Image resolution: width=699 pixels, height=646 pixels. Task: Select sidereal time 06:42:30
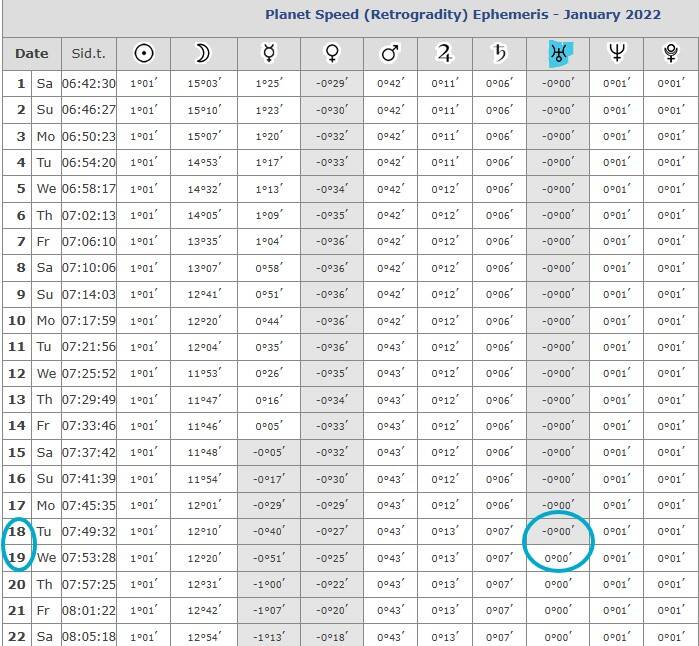[x=89, y=83]
